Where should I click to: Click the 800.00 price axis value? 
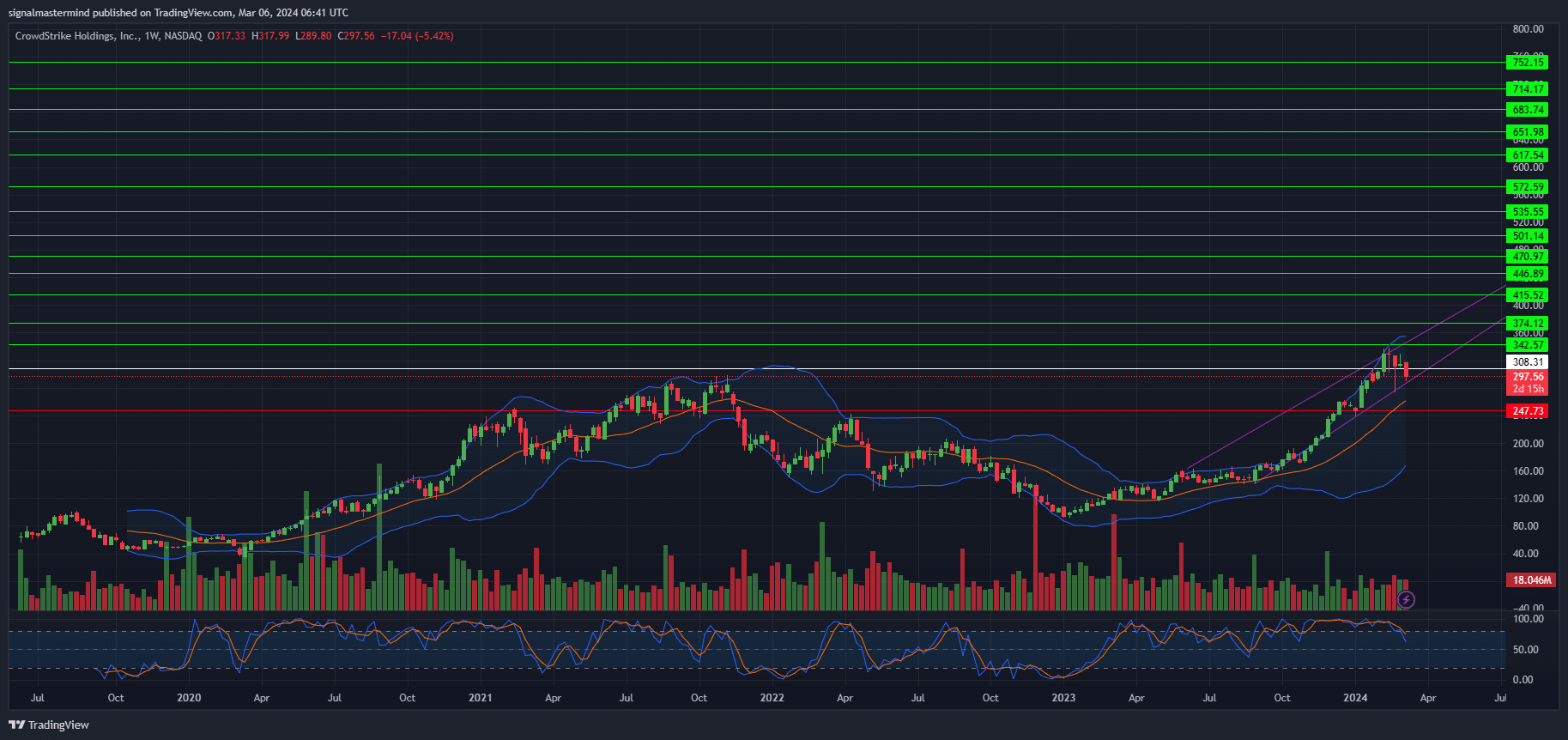[x=1528, y=29]
